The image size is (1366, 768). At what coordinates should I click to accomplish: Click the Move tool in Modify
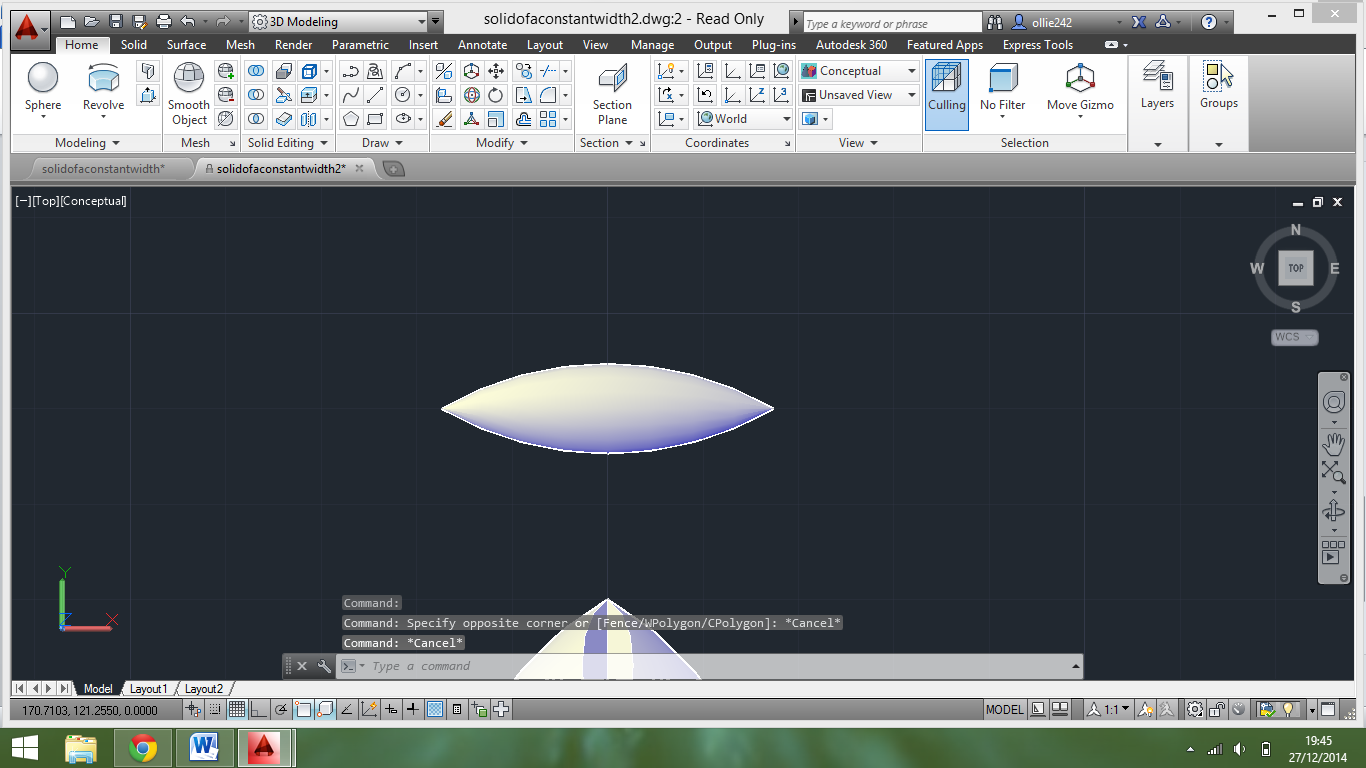(496, 71)
